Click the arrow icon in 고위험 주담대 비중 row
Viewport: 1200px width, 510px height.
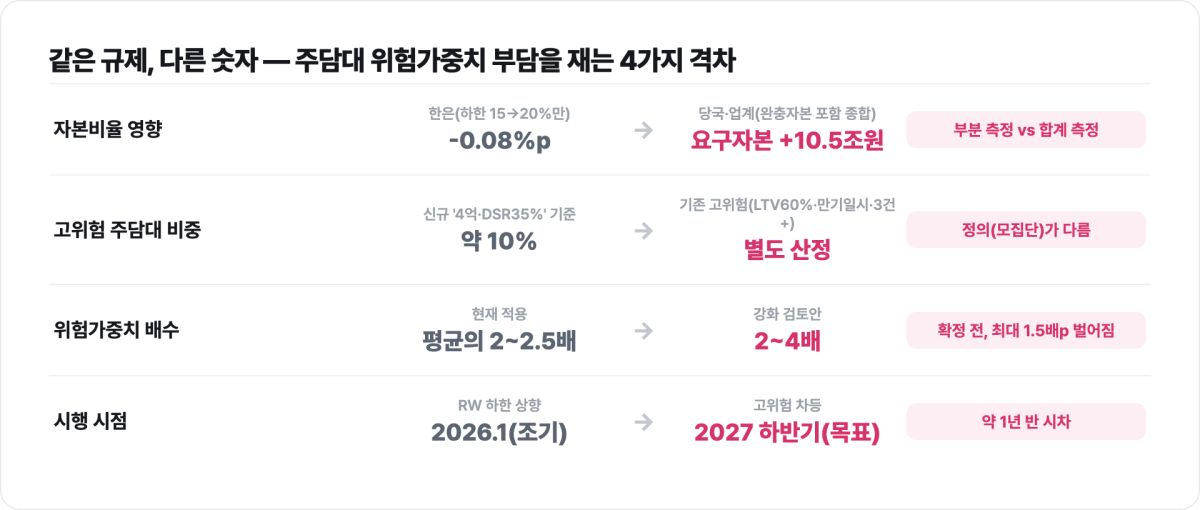(x=644, y=230)
